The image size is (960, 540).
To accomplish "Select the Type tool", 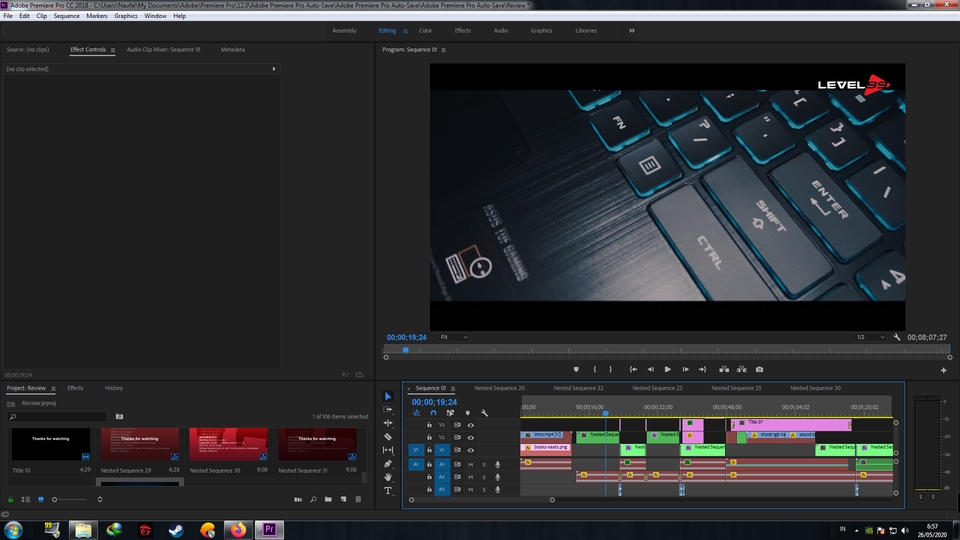I will pos(388,490).
